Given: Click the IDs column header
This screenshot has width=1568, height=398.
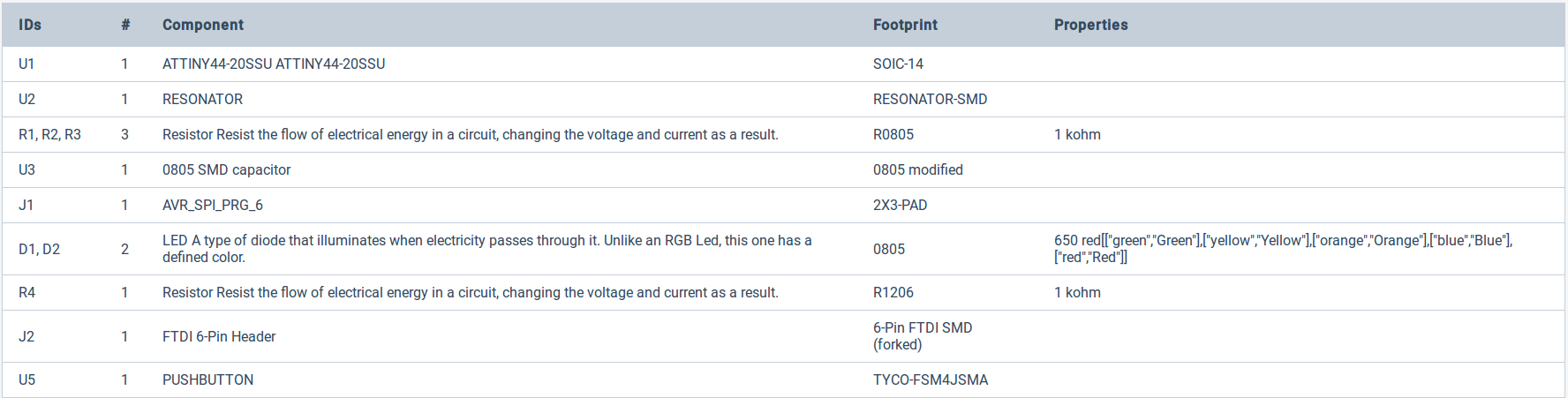Looking at the screenshot, I should pos(30,25).
